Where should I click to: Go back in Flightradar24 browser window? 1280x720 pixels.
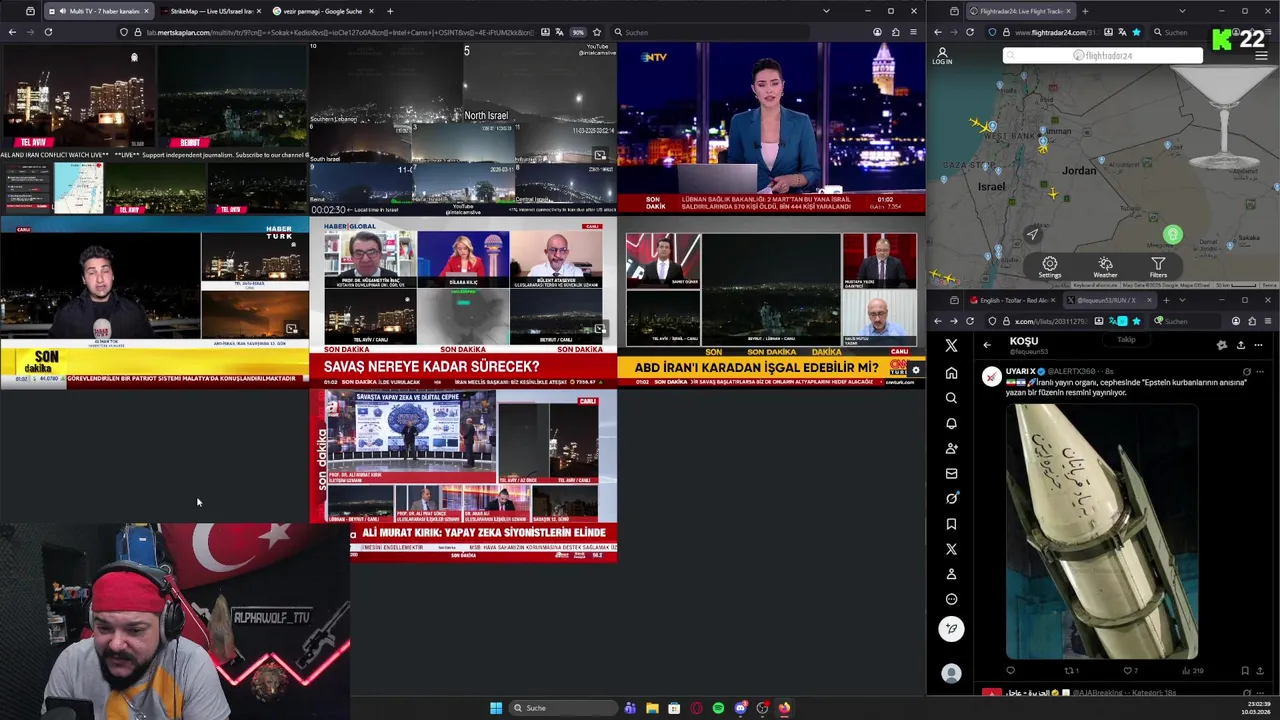click(938, 32)
